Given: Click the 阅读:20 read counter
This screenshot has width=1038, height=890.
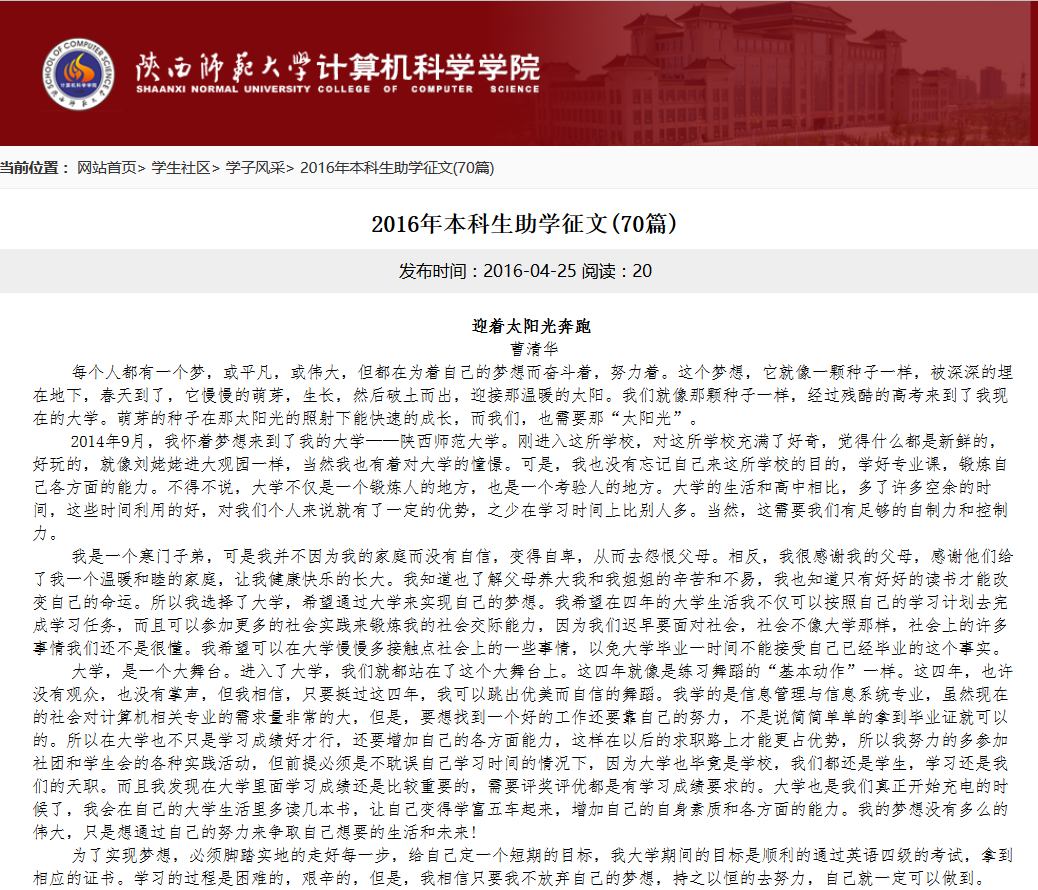Looking at the screenshot, I should (x=625, y=271).
